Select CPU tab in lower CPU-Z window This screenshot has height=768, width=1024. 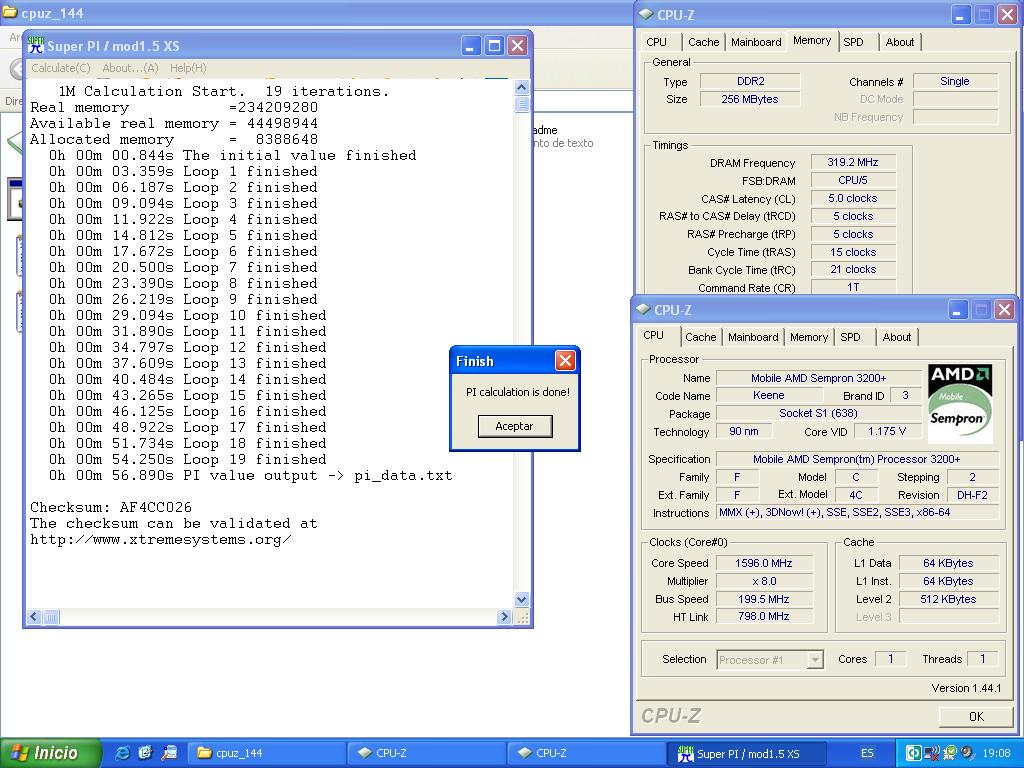coord(654,336)
